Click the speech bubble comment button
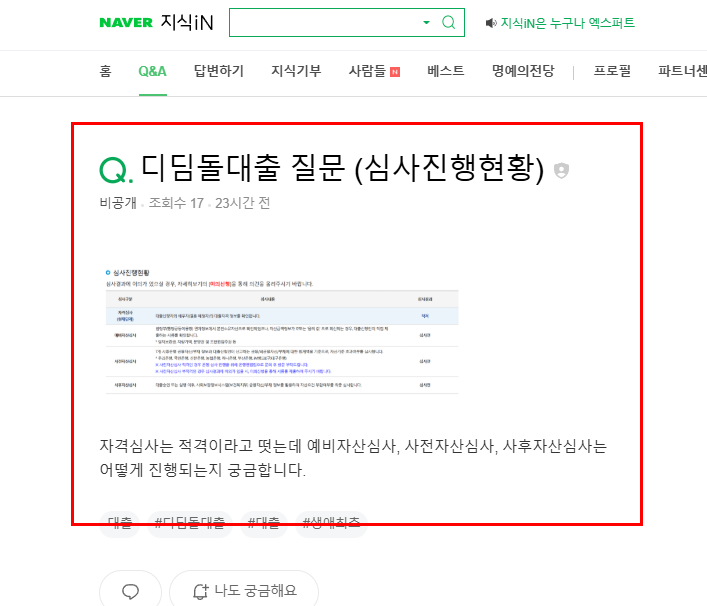 click(x=130, y=591)
